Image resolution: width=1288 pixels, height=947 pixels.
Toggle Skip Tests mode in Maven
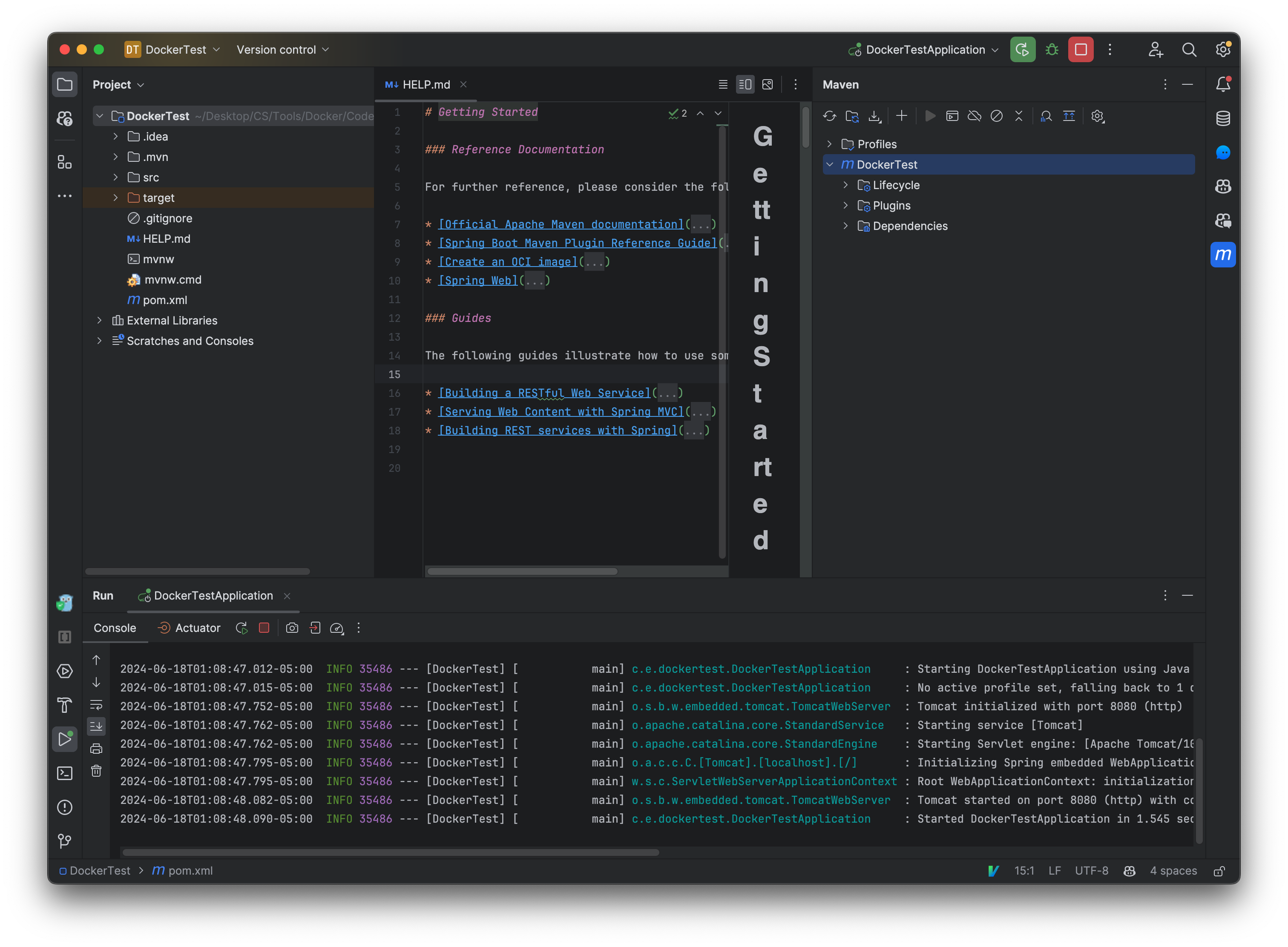coord(997,116)
